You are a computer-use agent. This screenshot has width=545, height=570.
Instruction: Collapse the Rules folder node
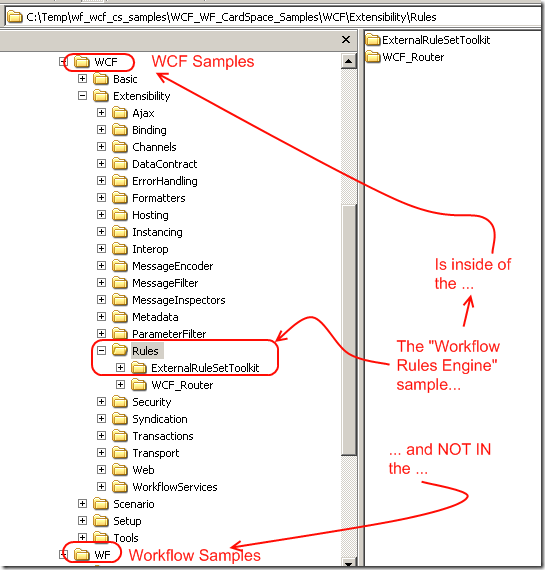[101, 350]
